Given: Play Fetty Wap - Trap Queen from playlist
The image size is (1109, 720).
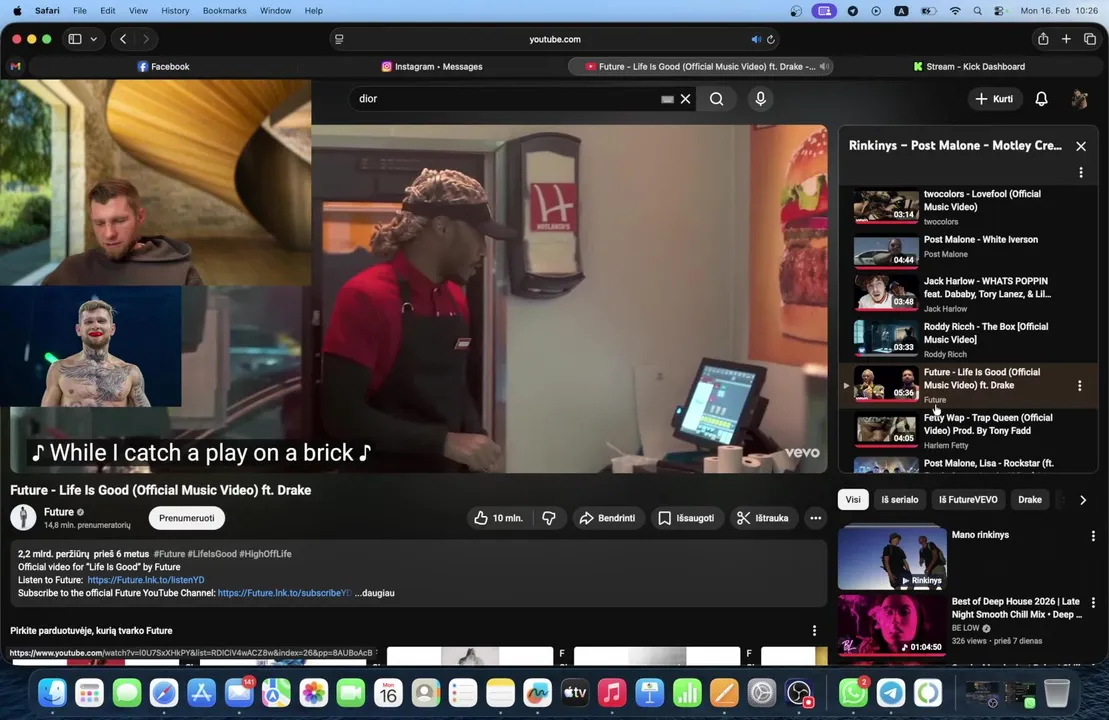Looking at the screenshot, I should 968,431.
